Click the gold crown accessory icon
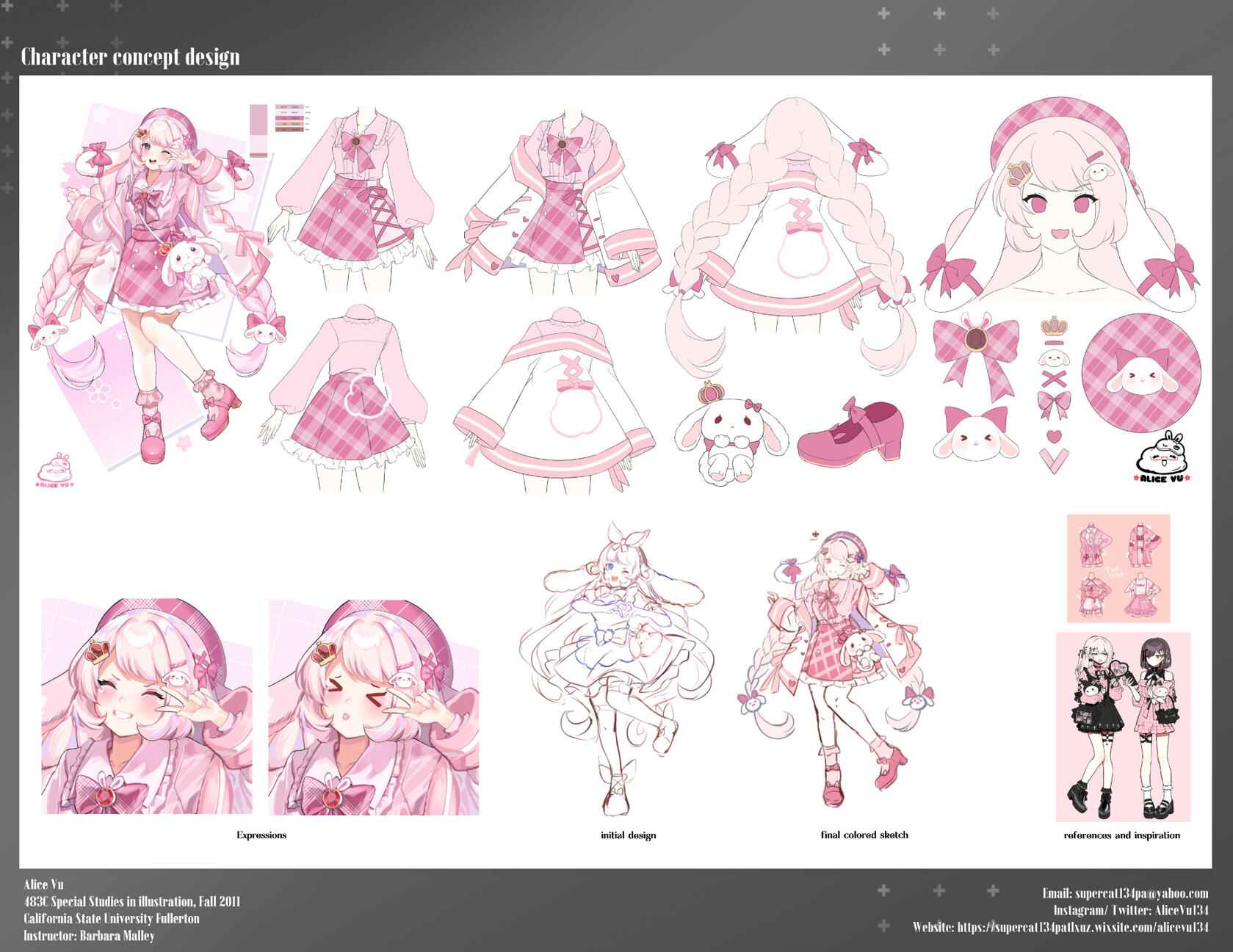This screenshot has width=1233, height=952. point(1054,326)
